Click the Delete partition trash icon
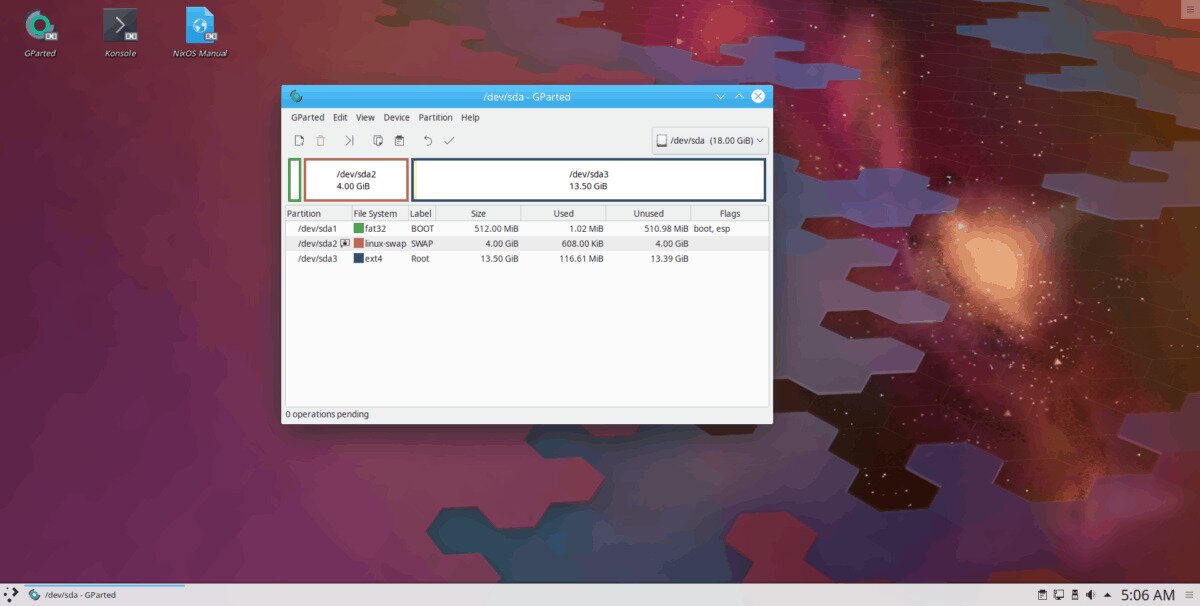 pyautogui.click(x=321, y=141)
